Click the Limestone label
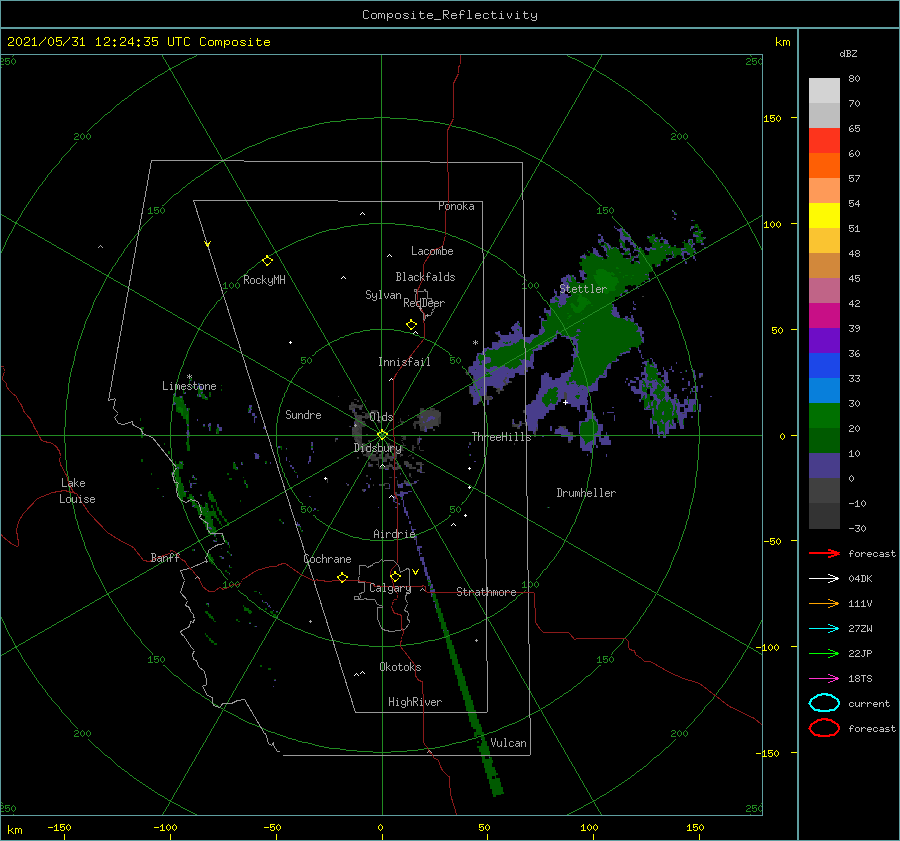 pos(189,386)
